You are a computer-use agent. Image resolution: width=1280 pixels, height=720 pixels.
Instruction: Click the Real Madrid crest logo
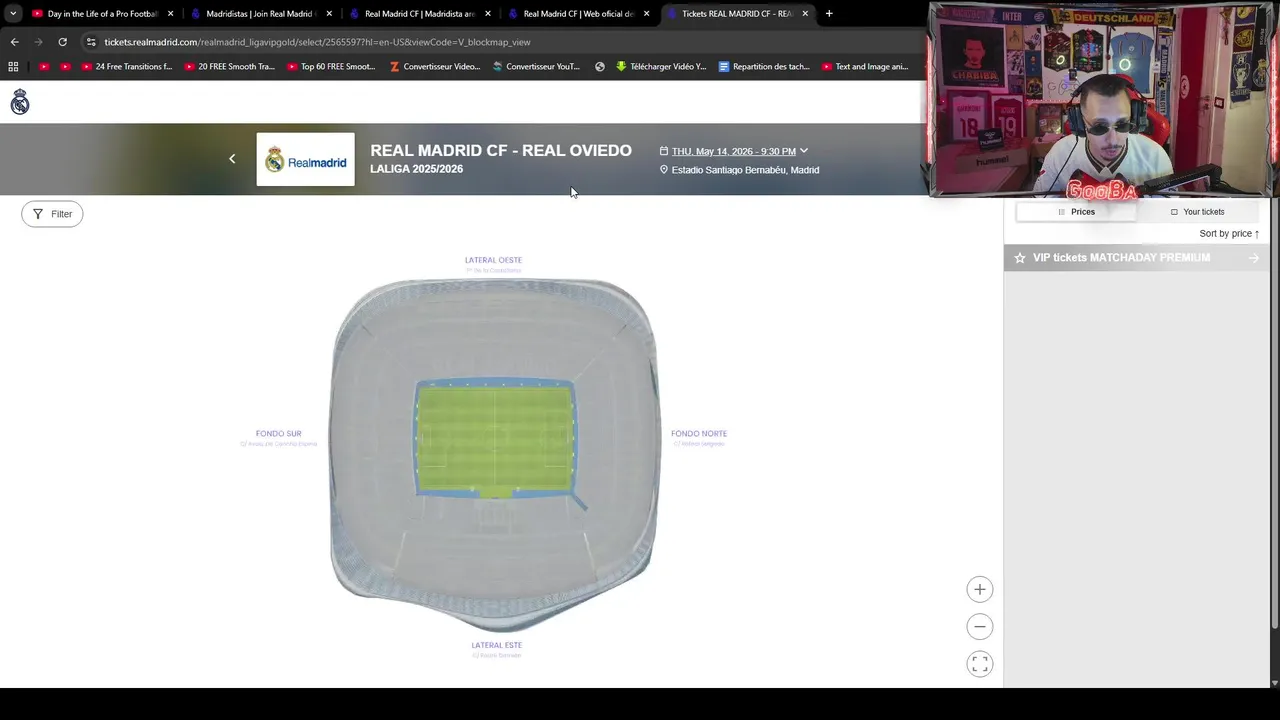pos(20,102)
